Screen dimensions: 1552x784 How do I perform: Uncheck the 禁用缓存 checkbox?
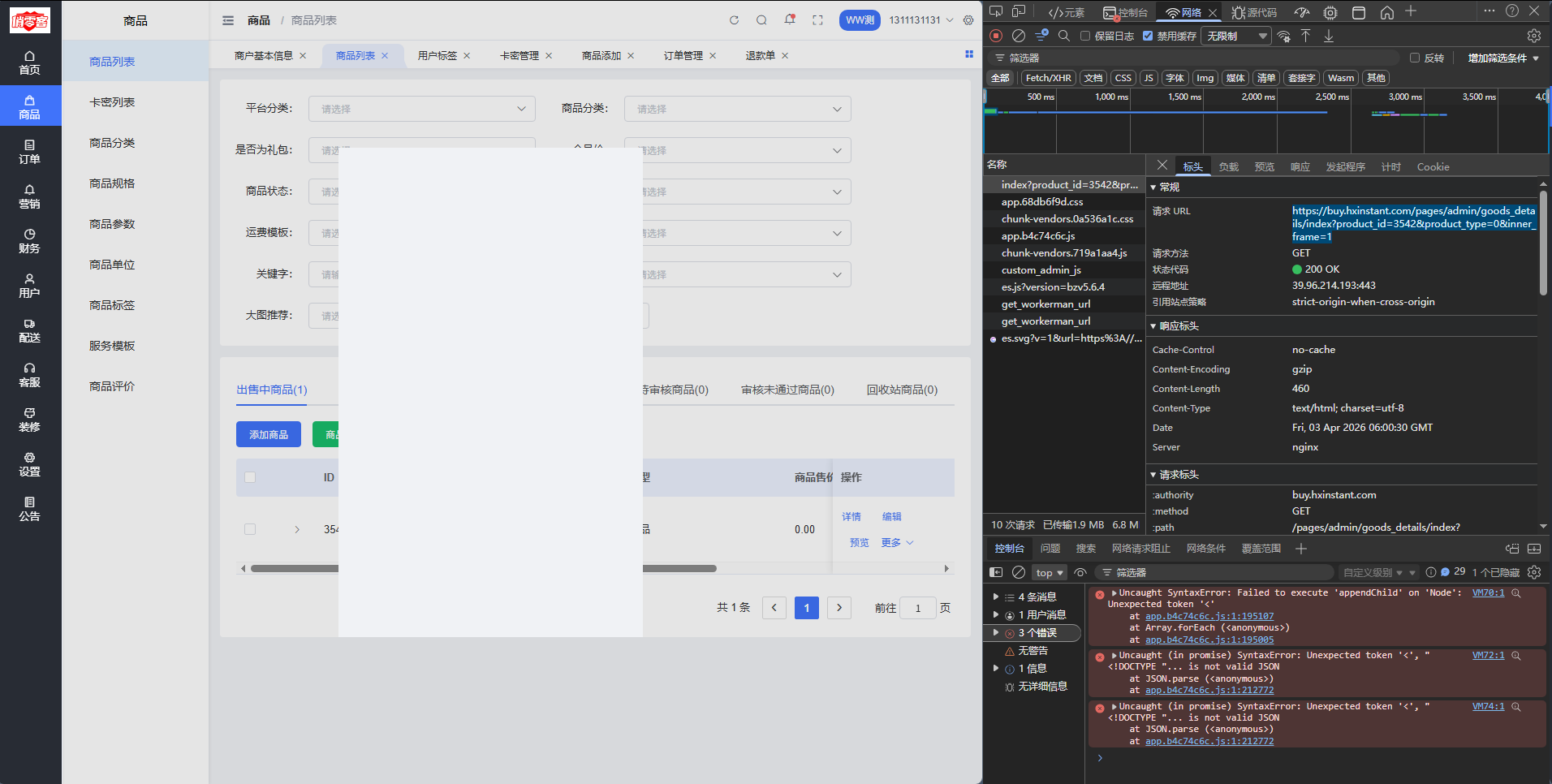coord(1148,36)
